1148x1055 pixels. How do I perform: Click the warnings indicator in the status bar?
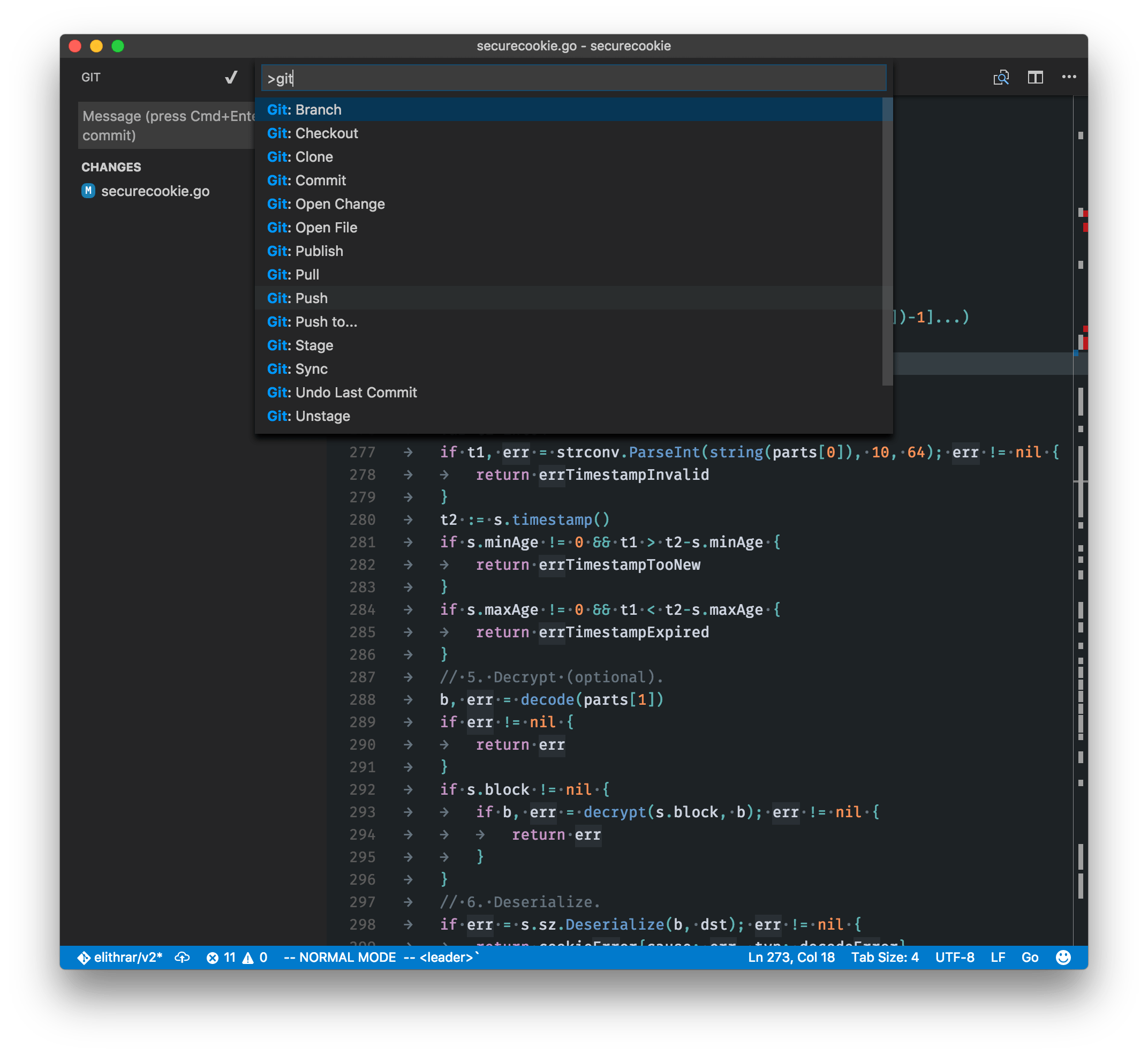coord(255,958)
